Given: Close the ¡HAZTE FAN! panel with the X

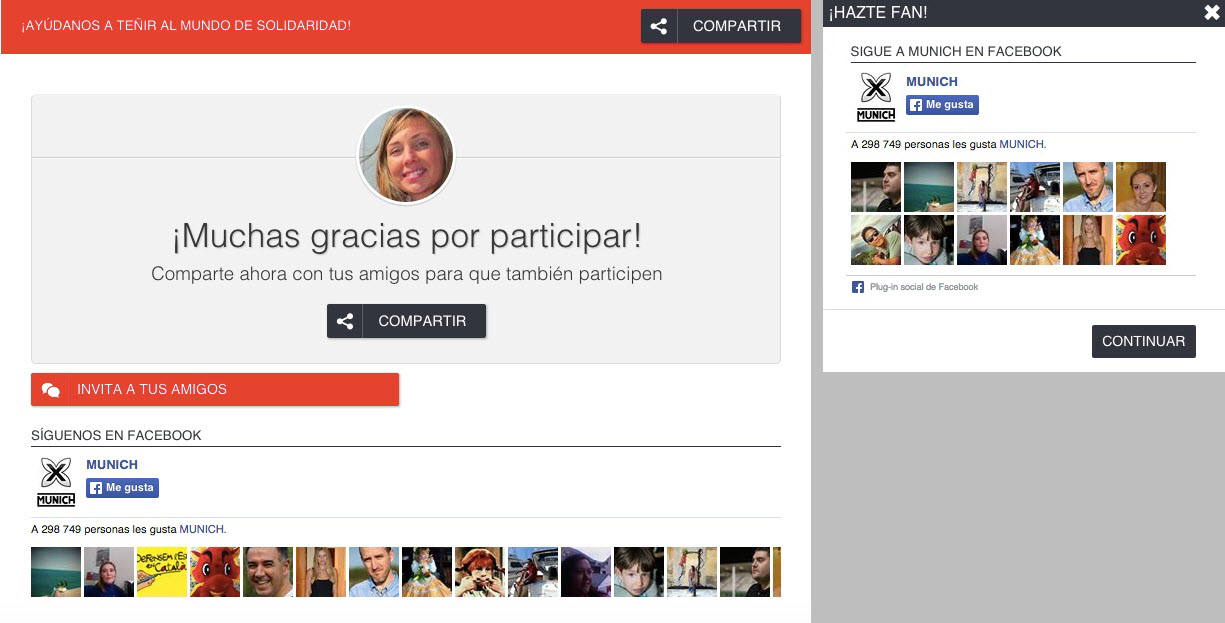Looking at the screenshot, I should click(x=1212, y=12).
